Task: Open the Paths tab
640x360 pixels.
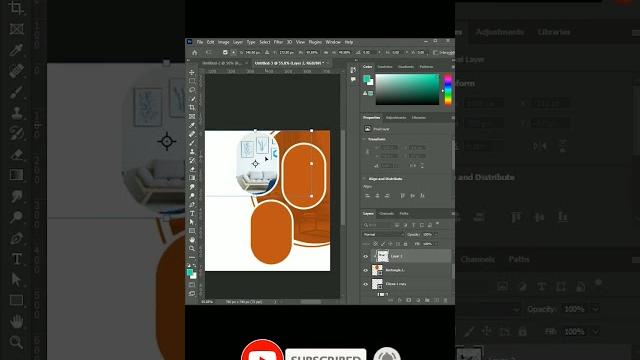Action: coord(404,213)
